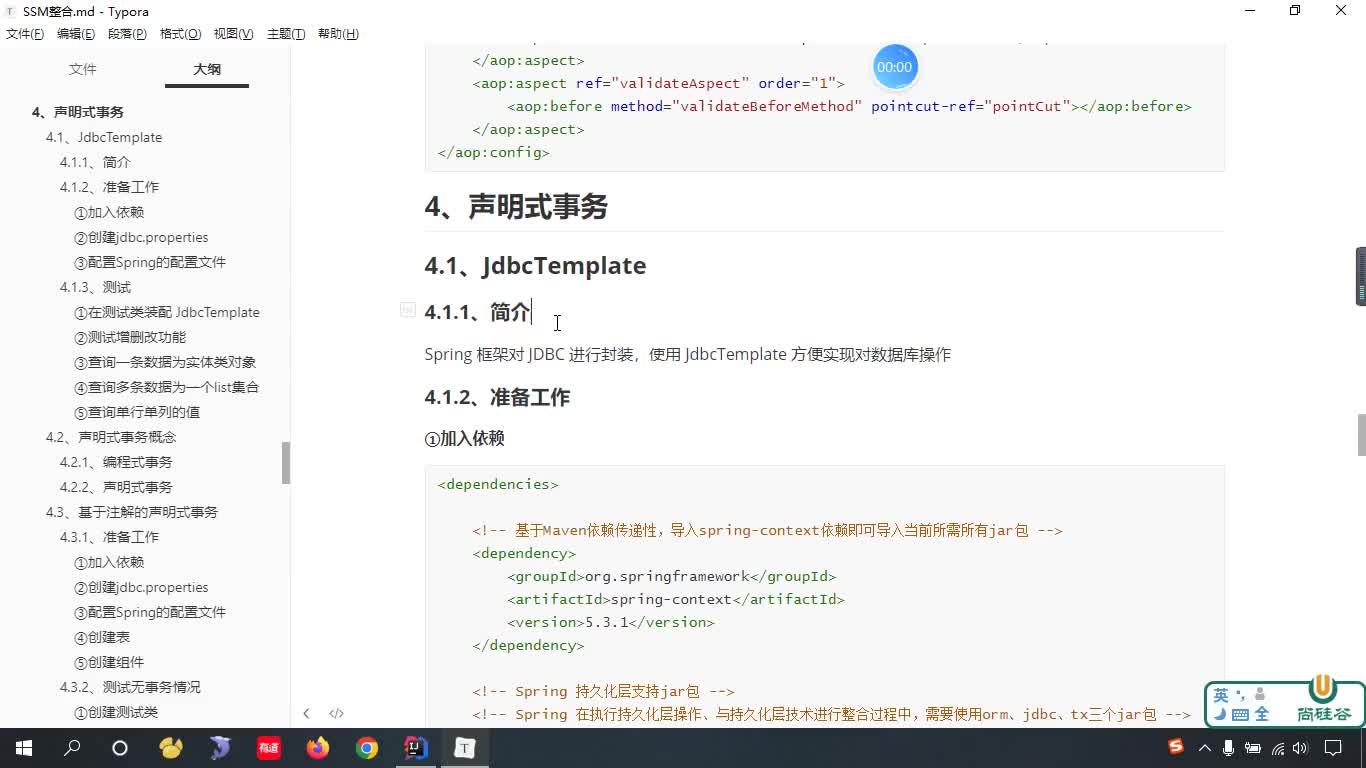Image resolution: width=1366 pixels, height=768 pixels.
Task: Show hidden tray icons chevron
Action: 1204,747
